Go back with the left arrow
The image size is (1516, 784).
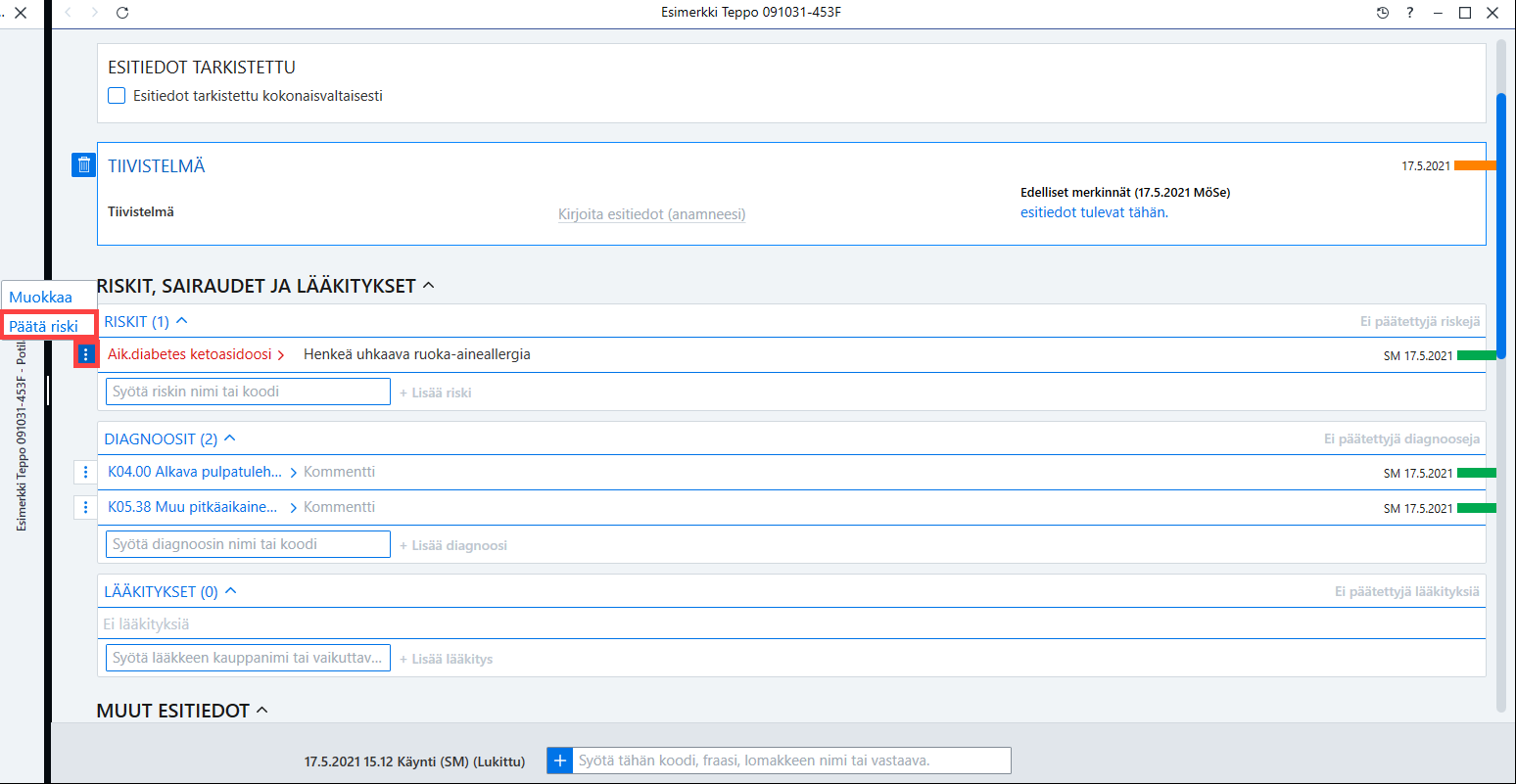(68, 13)
